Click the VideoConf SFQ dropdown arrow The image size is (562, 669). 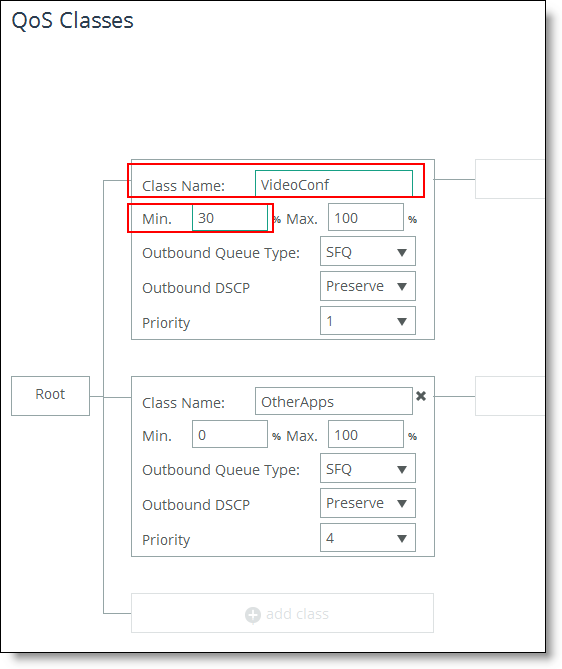402,253
